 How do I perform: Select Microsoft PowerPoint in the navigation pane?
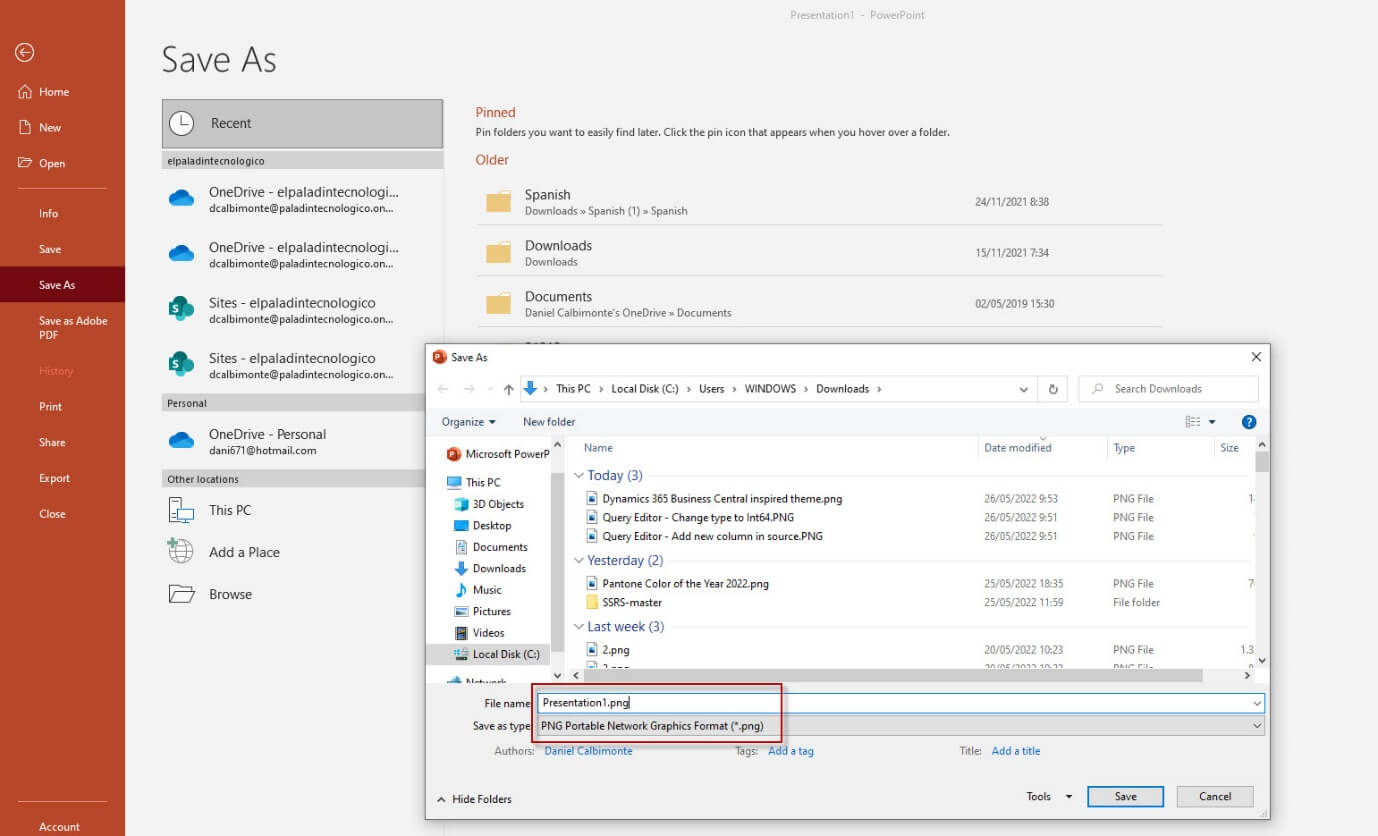click(x=499, y=454)
